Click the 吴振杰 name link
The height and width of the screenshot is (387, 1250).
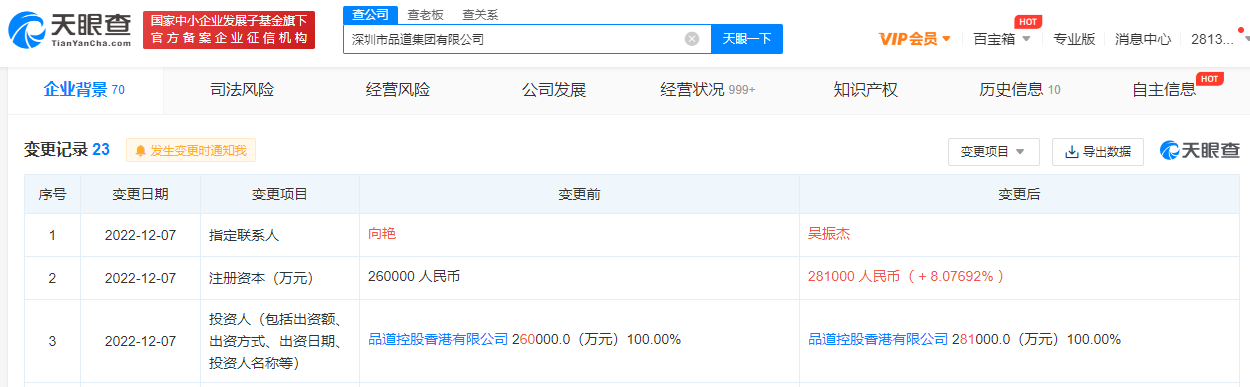point(830,234)
